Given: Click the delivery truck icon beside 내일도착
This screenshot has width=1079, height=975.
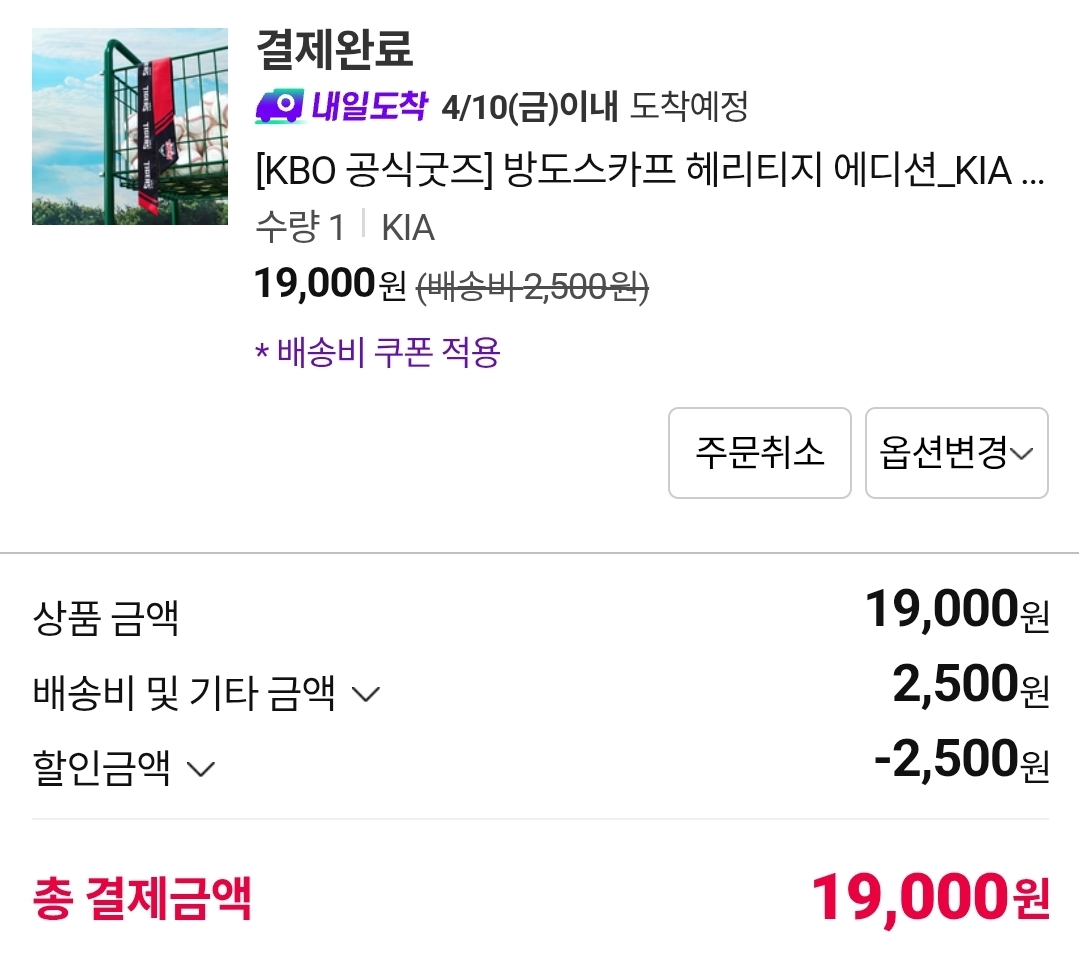Looking at the screenshot, I should [279, 106].
